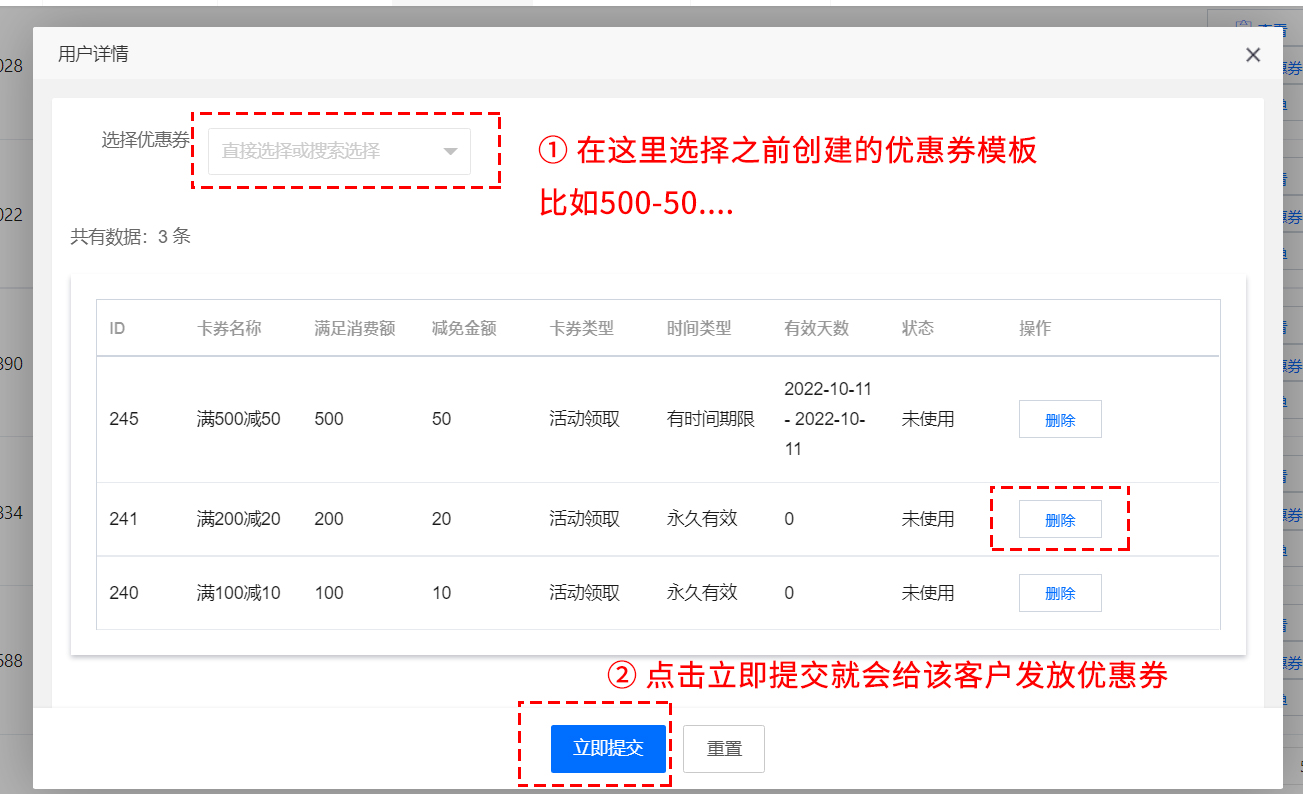This screenshot has width=1303, height=794.
Task: Open the 选择优惠券 dropdown arrow
Action: pos(450,152)
